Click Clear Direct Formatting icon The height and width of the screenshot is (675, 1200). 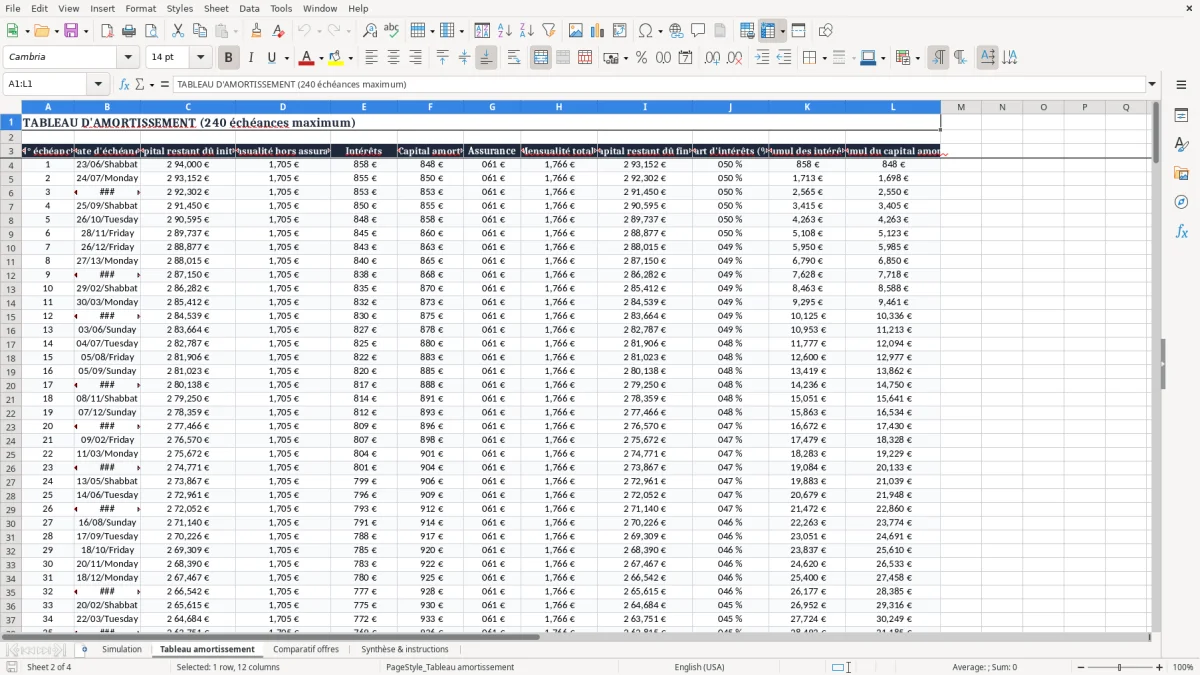pyautogui.click(x=279, y=31)
